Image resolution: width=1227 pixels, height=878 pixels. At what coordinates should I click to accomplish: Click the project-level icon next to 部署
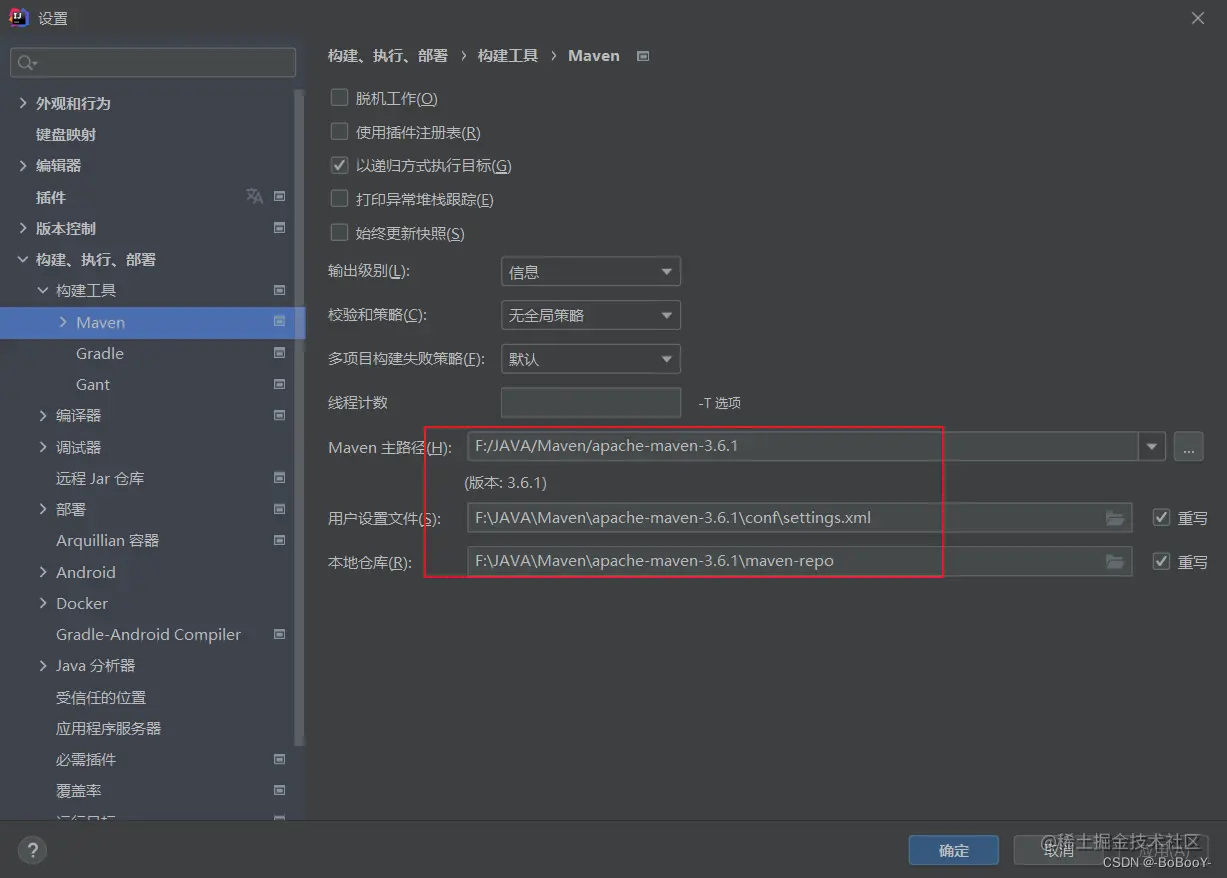point(280,509)
